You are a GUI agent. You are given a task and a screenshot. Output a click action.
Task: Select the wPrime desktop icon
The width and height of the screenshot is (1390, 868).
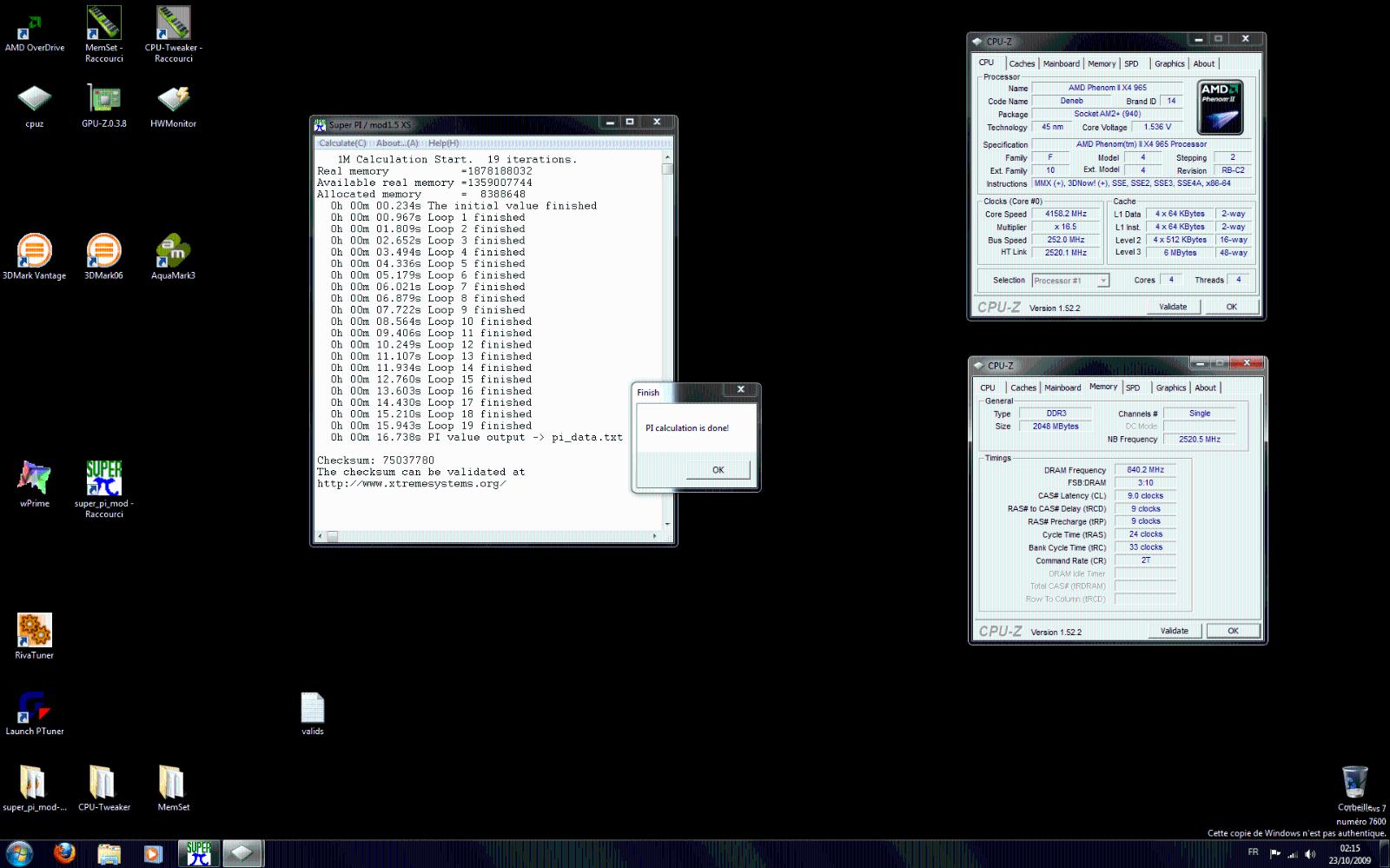[x=34, y=485]
